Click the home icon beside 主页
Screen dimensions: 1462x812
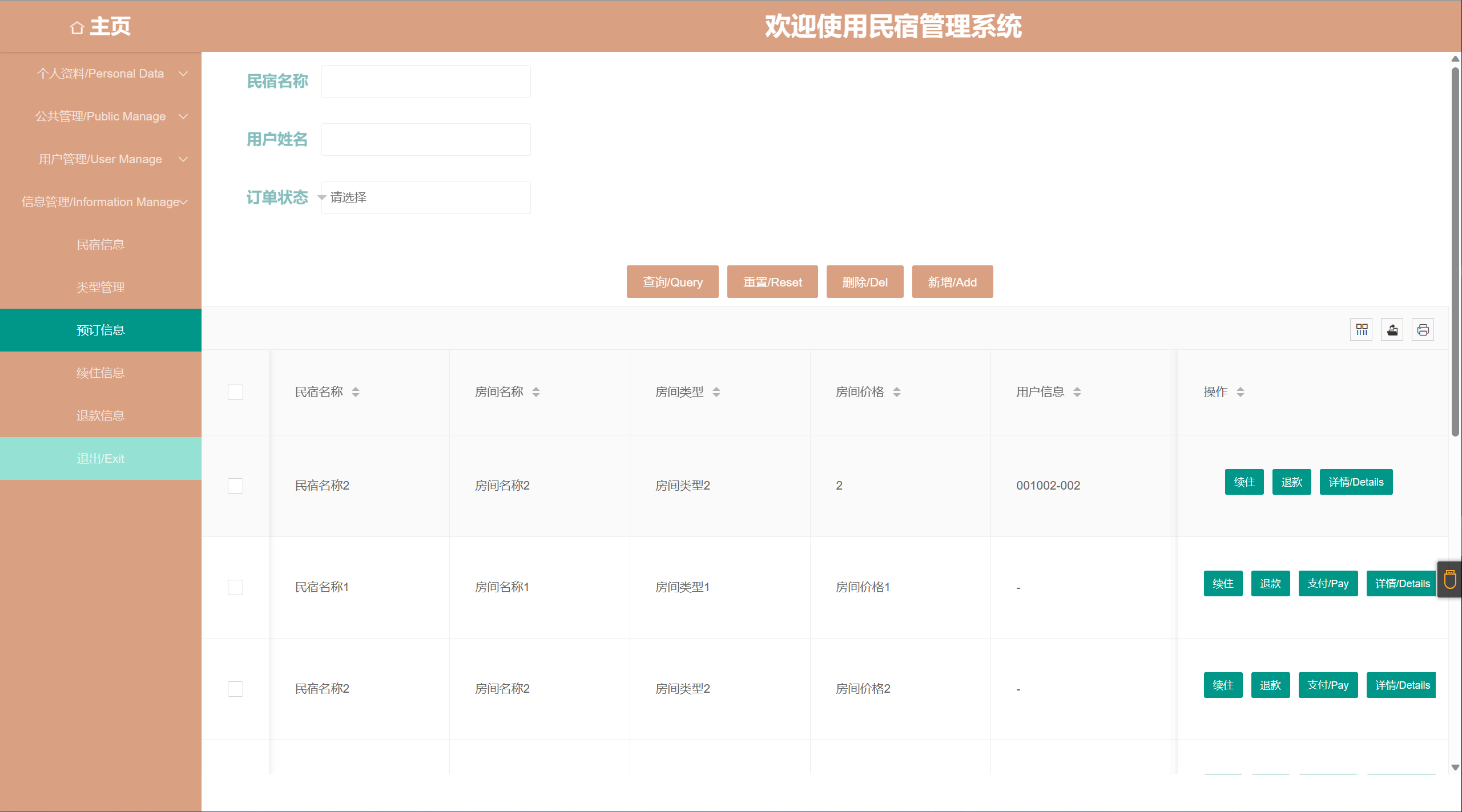77,27
